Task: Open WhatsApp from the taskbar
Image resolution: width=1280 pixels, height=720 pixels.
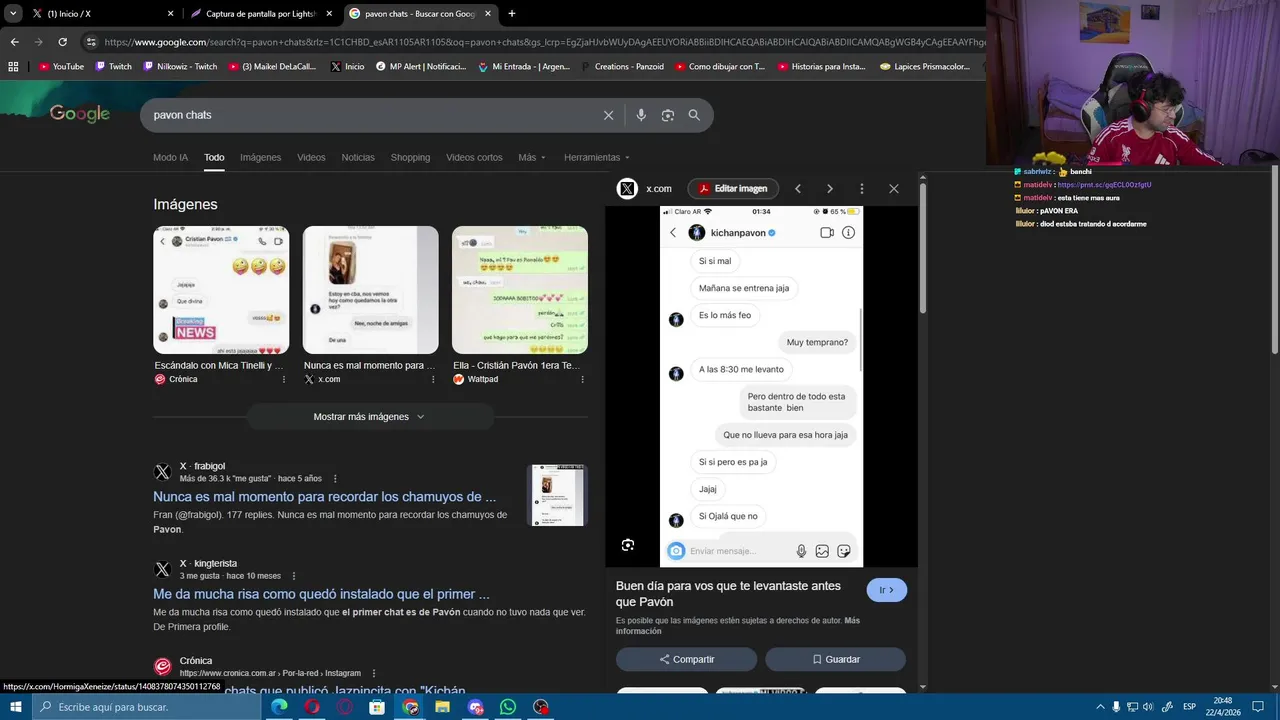Action: point(508,707)
